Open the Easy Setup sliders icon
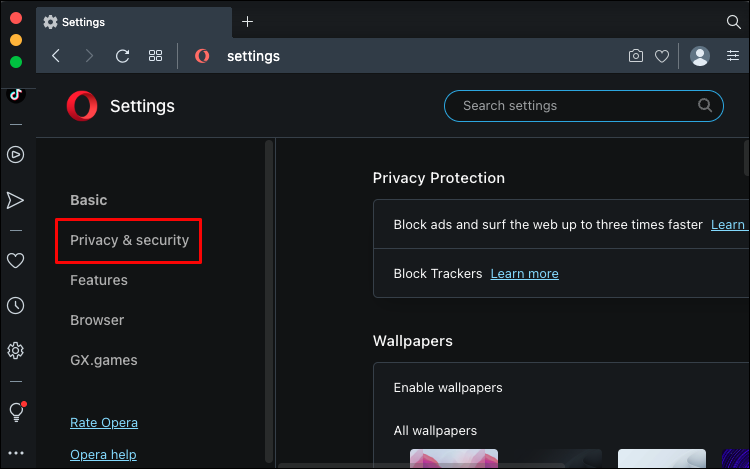The width and height of the screenshot is (750, 469). 733,56
